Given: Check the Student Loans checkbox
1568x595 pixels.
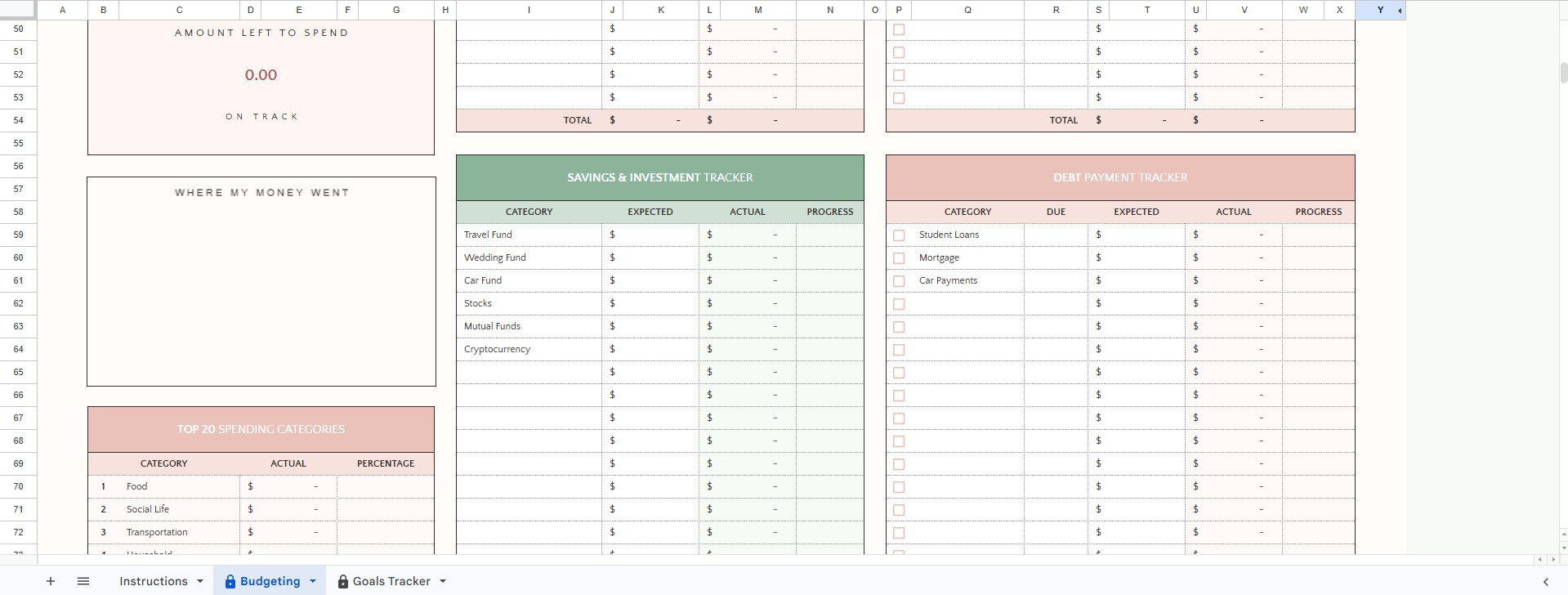Looking at the screenshot, I should [899, 235].
